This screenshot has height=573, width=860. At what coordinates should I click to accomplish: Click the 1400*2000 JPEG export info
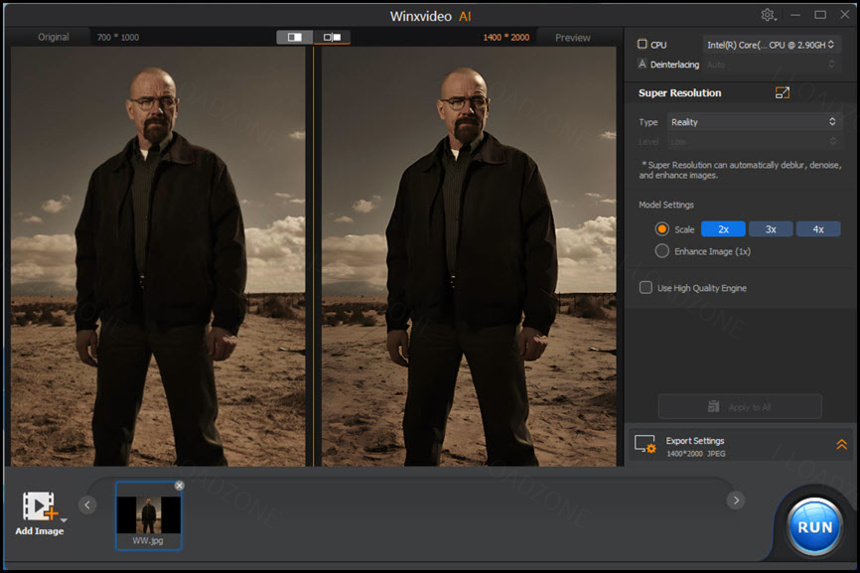point(695,453)
